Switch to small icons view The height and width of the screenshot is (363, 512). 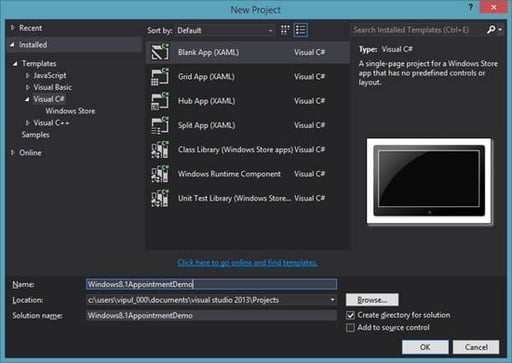[x=285, y=30]
